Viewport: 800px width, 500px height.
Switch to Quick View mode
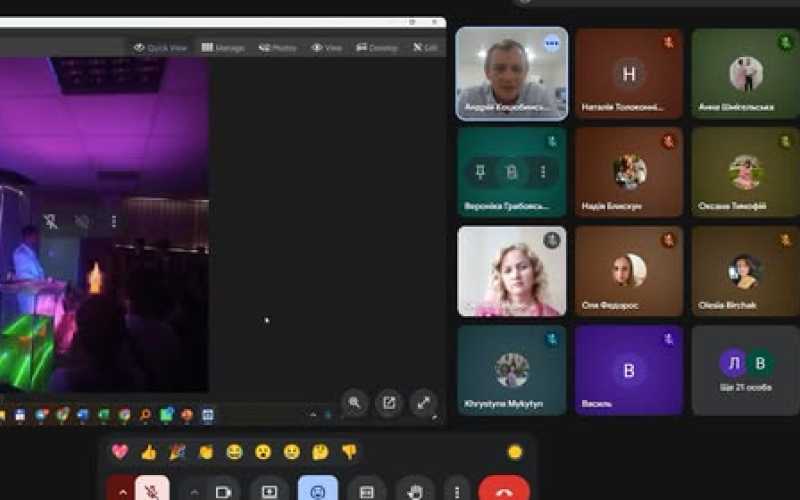click(x=160, y=47)
